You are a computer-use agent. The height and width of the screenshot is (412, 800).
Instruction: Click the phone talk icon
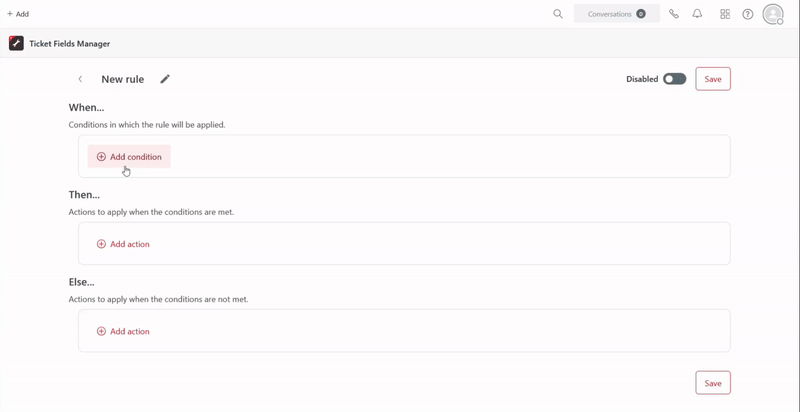point(674,14)
